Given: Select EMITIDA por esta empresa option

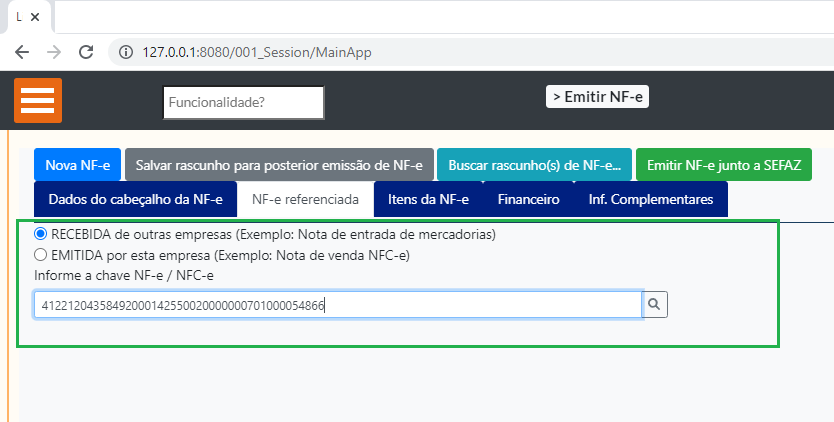Looking at the screenshot, I should click(41, 255).
